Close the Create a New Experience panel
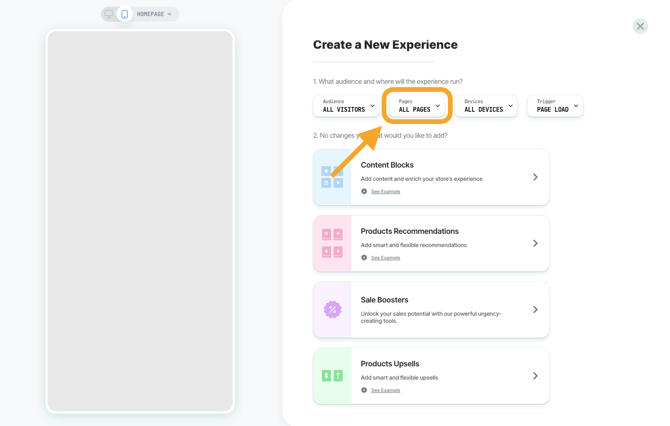 click(x=640, y=26)
